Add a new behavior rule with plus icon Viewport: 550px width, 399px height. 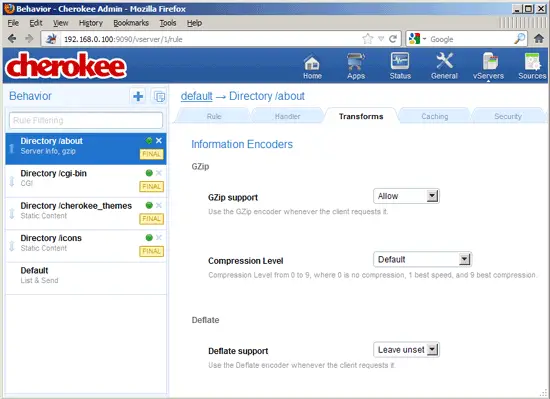138,96
